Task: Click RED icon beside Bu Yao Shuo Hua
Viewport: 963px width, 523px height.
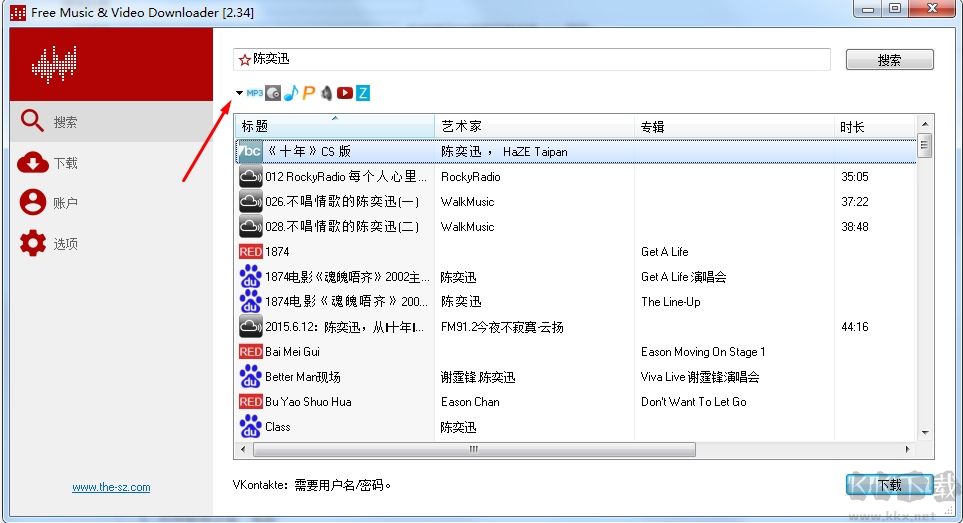Action: tap(251, 402)
